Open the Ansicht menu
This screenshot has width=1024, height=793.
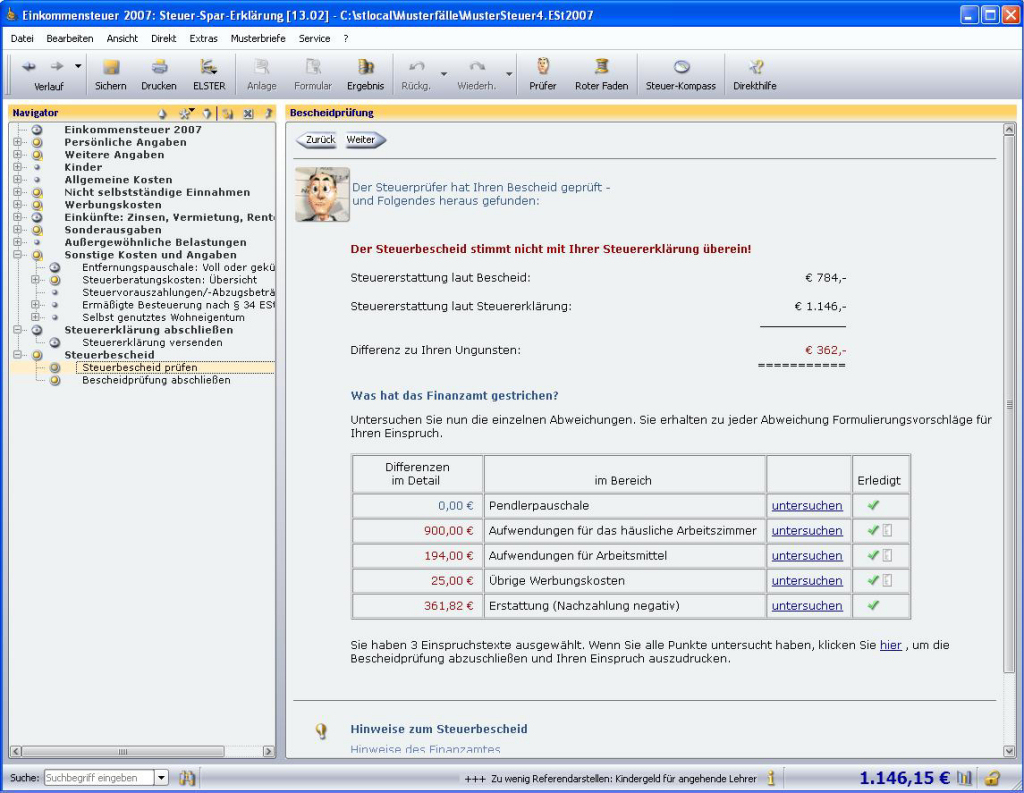coord(122,39)
